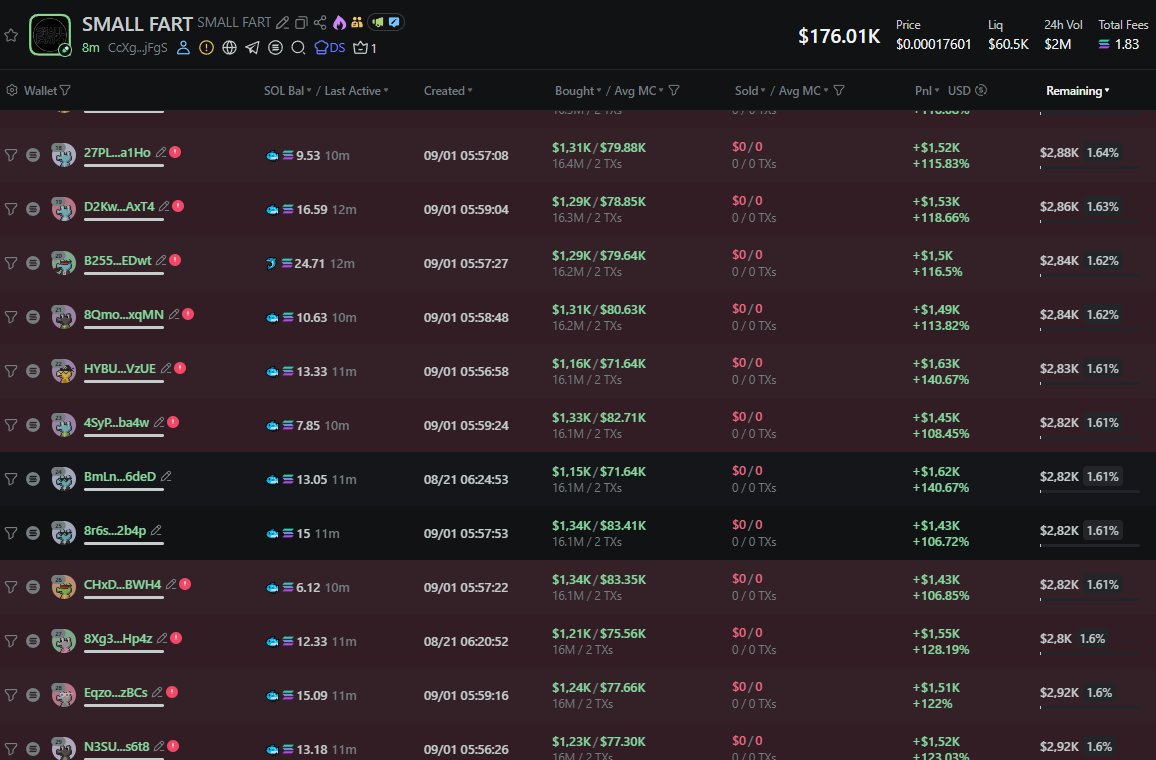Click the red alert badge beside 8Qmo...xqMN
Viewport: 1156px width, 760px height.
[188, 314]
